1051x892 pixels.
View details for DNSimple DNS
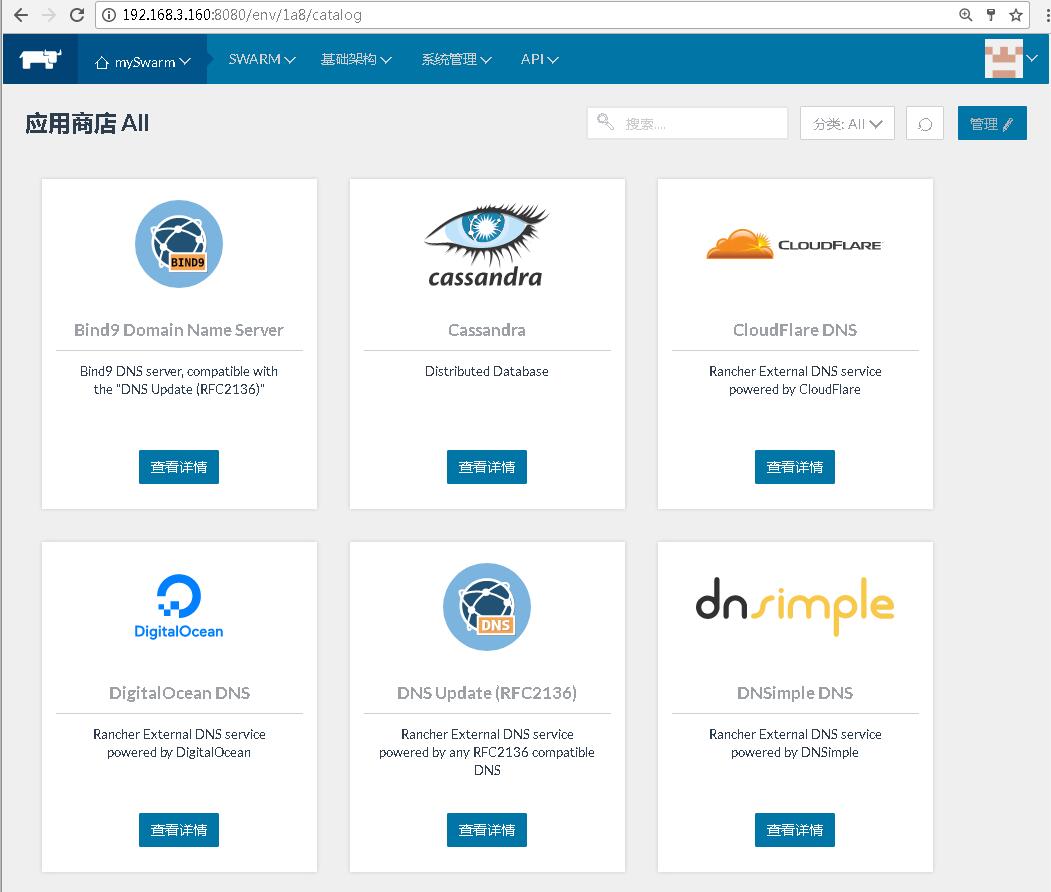tap(795, 830)
